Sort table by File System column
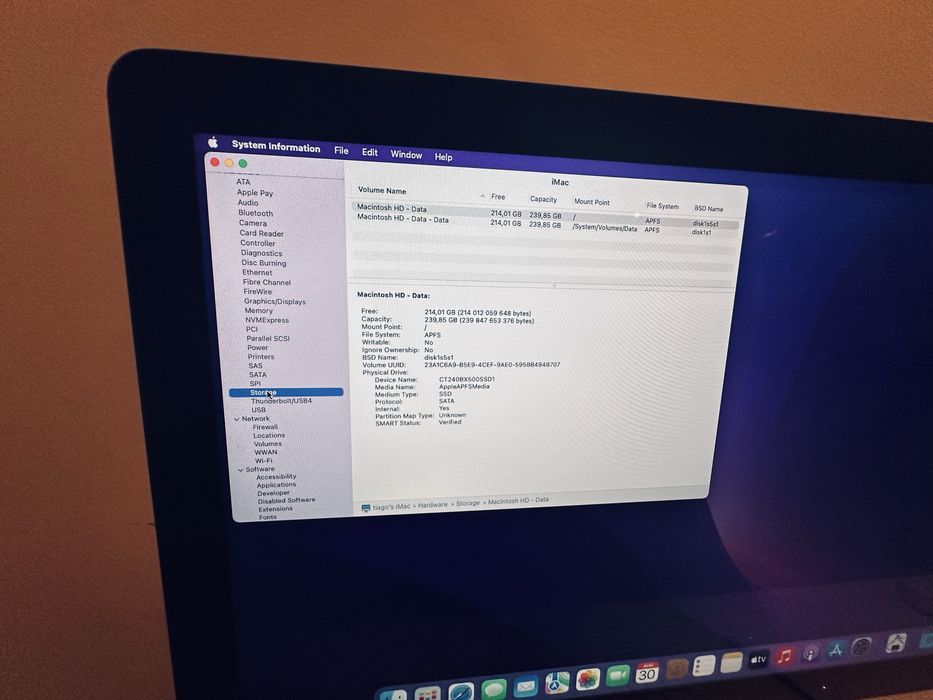The height and width of the screenshot is (700, 933). (662, 206)
